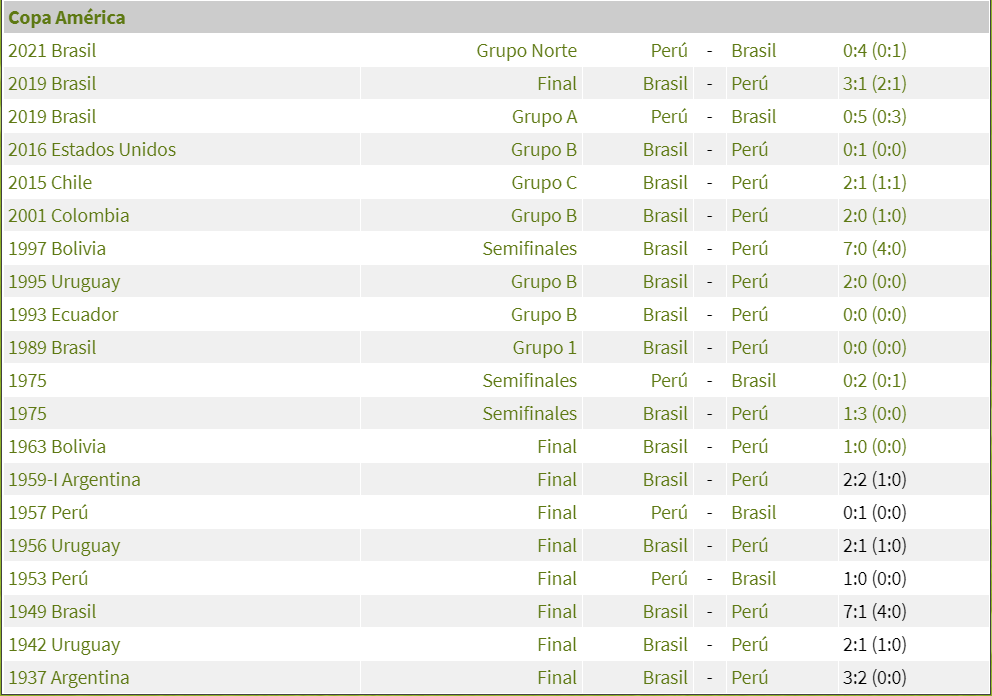Select the 1937 Argentina edition link
This screenshot has height=696, width=992.
pos(69,678)
